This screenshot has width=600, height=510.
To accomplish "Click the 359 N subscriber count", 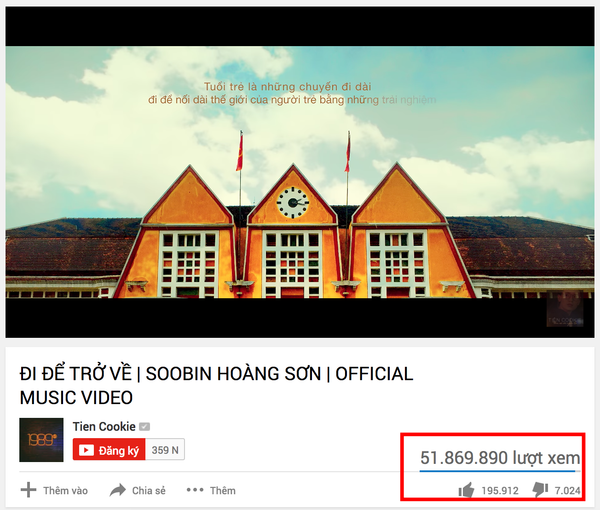I will coord(165,450).
